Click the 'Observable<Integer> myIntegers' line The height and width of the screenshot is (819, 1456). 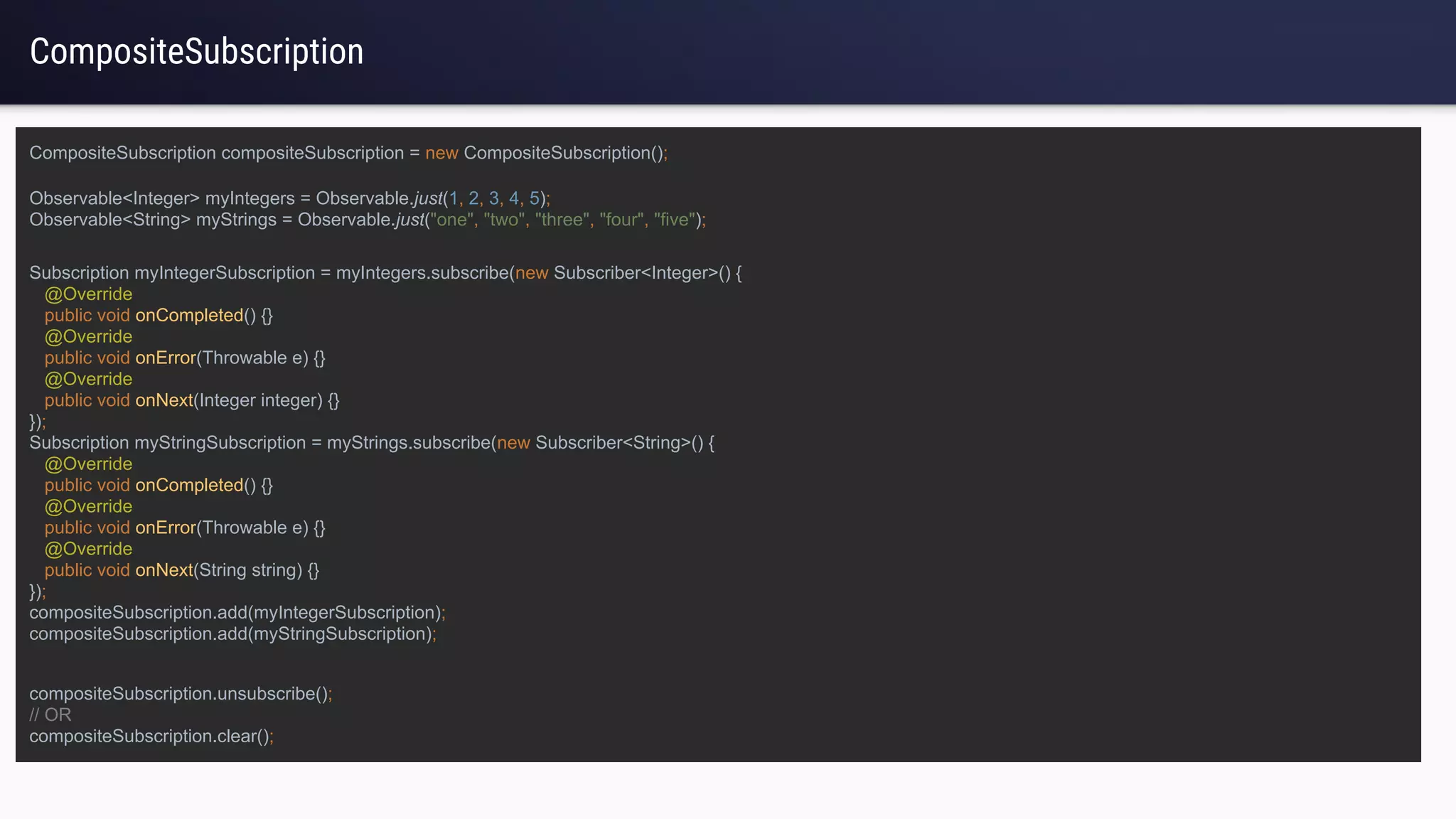click(289, 198)
